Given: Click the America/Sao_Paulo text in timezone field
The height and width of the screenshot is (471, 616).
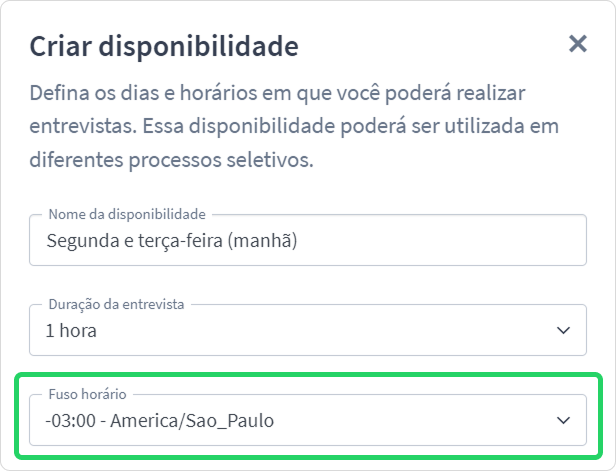Looking at the screenshot, I should 192,421.
